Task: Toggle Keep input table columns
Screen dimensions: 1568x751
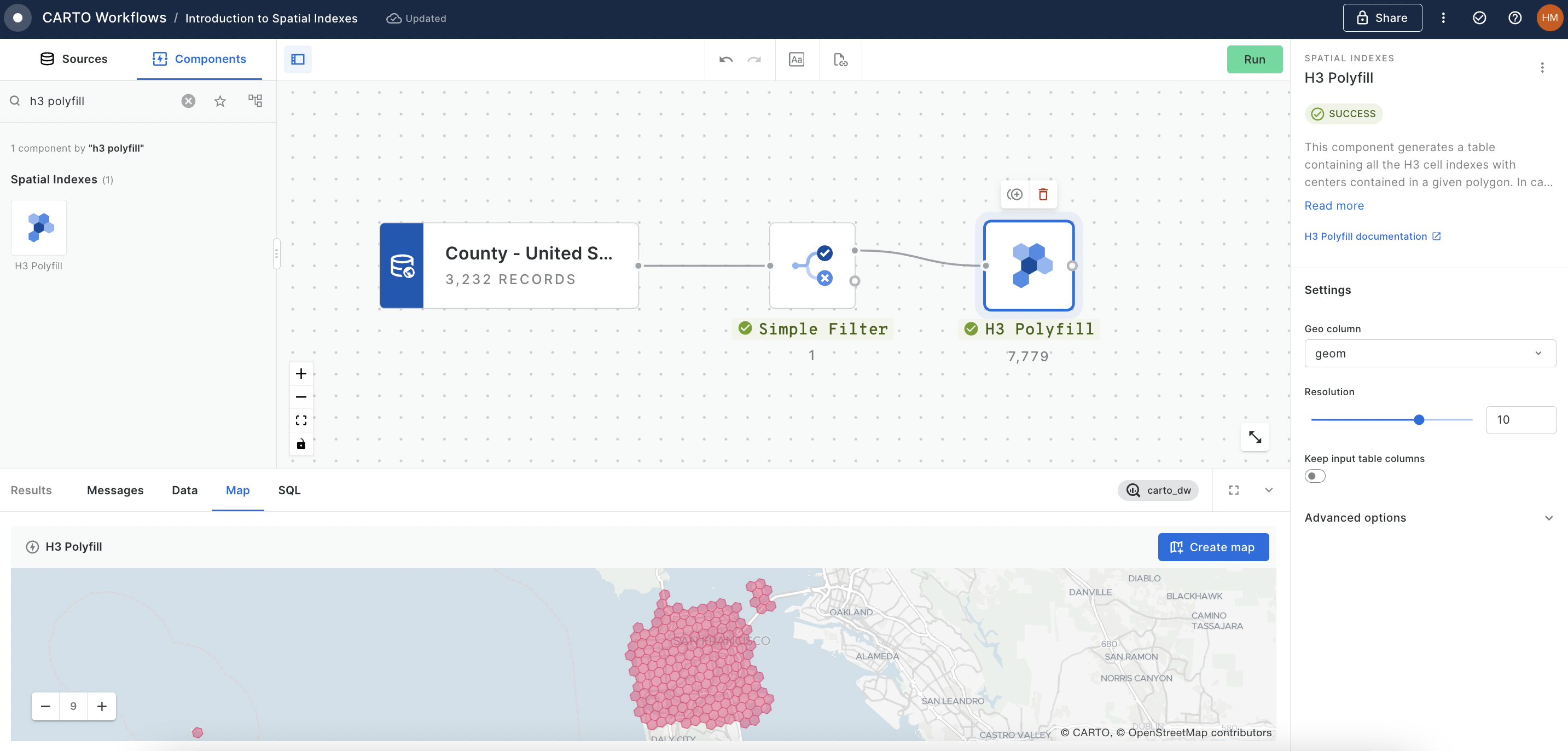Action: (1315, 476)
